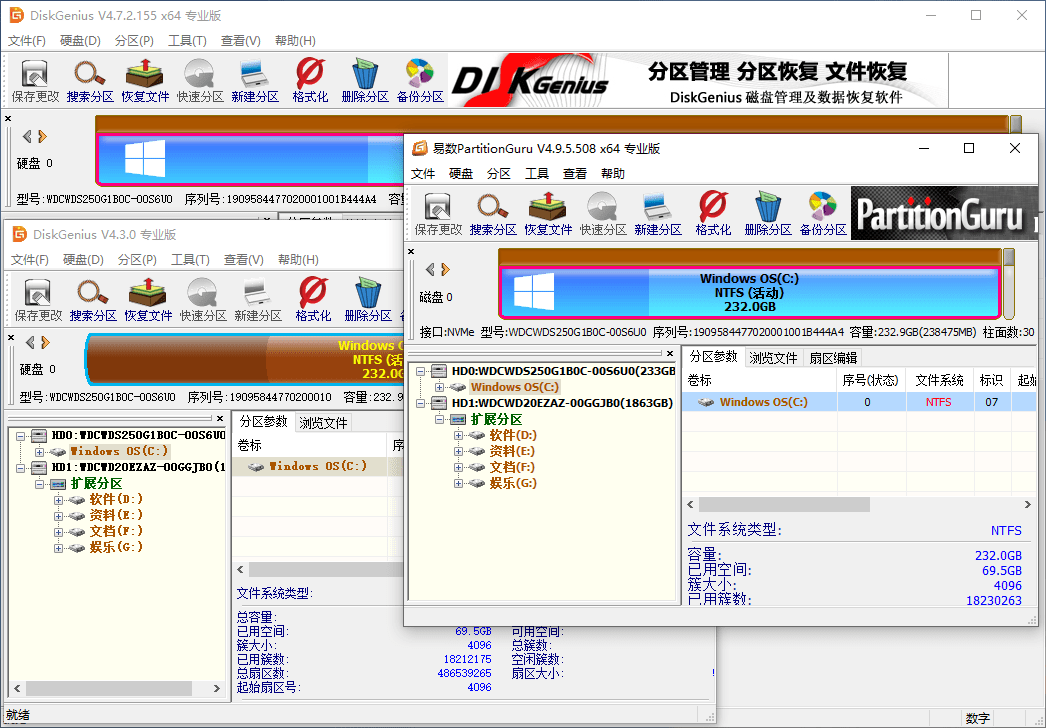
Task: Click 备份分区 icon in PartitionGuru window
Action: click(x=823, y=214)
